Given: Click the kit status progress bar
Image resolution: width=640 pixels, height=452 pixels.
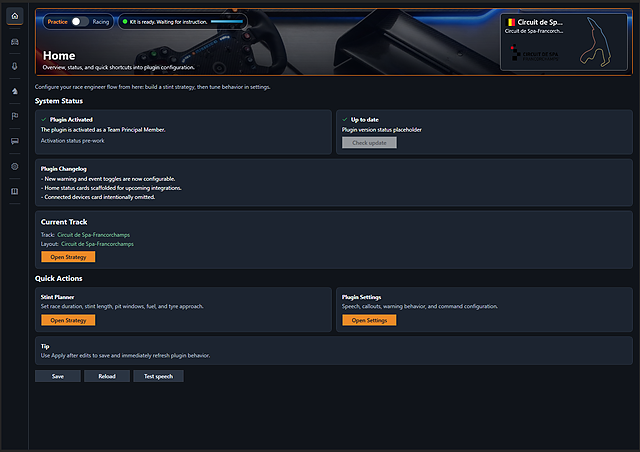Looking at the screenshot, I should tap(227, 22).
